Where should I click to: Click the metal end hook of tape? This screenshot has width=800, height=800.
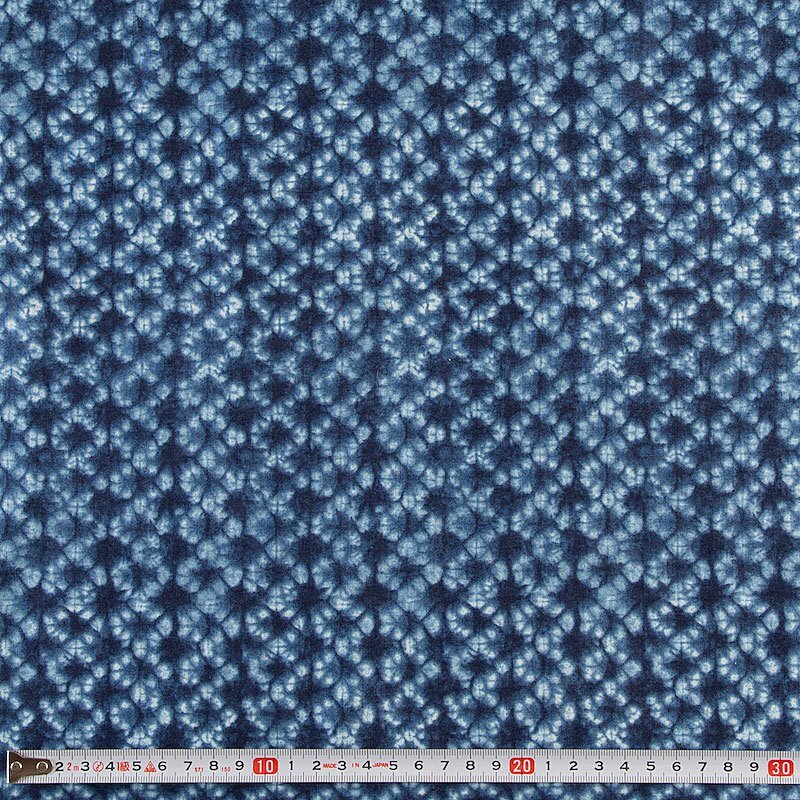(x=29, y=767)
